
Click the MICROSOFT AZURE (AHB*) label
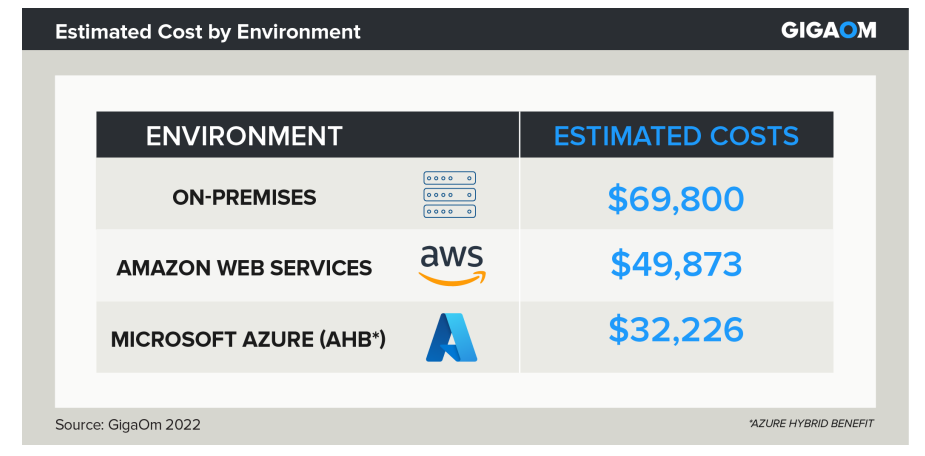tap(248, 340)
